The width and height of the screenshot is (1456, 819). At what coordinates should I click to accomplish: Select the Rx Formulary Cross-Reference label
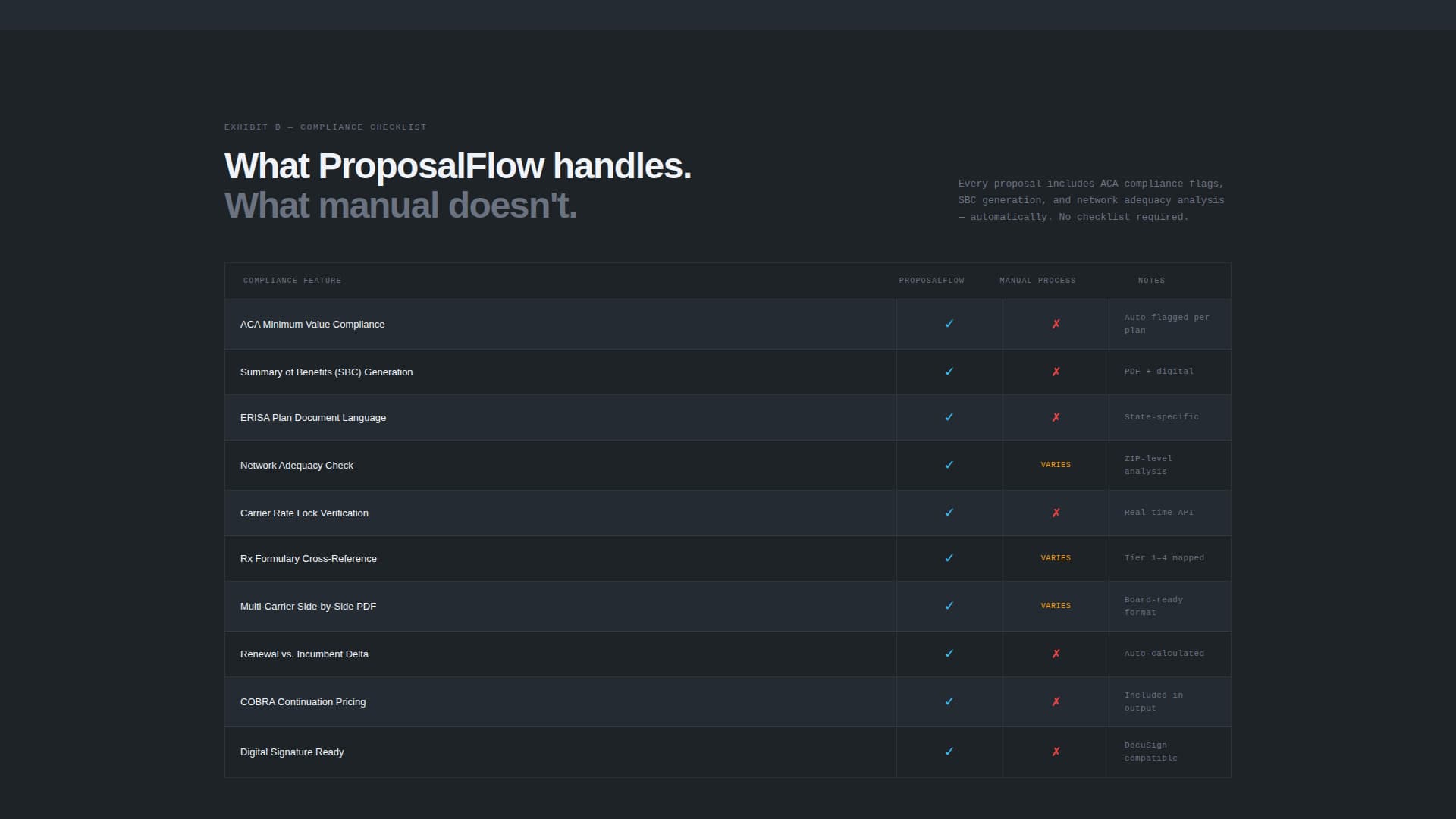[x=309, y=559]
